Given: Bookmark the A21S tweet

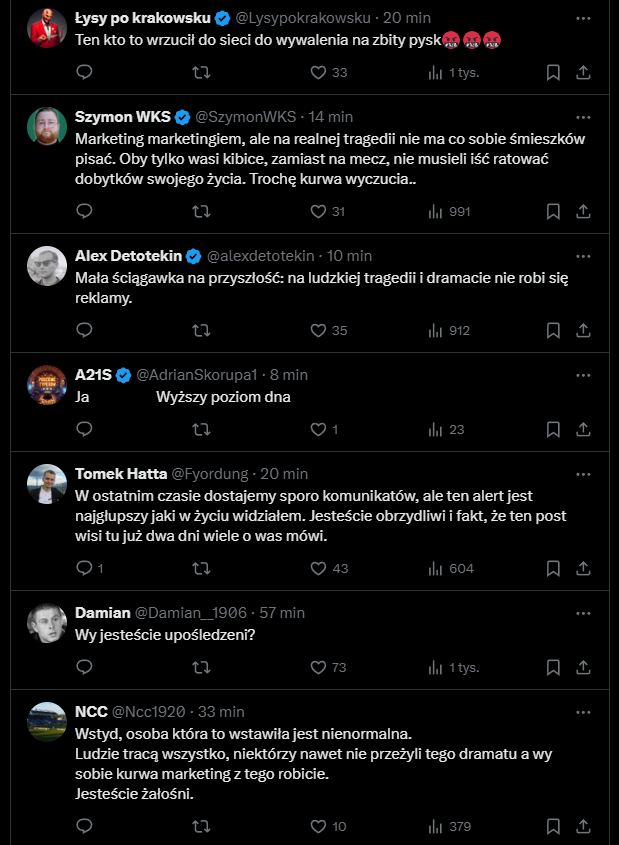Looking at the screenshot, I should point(553,430).
